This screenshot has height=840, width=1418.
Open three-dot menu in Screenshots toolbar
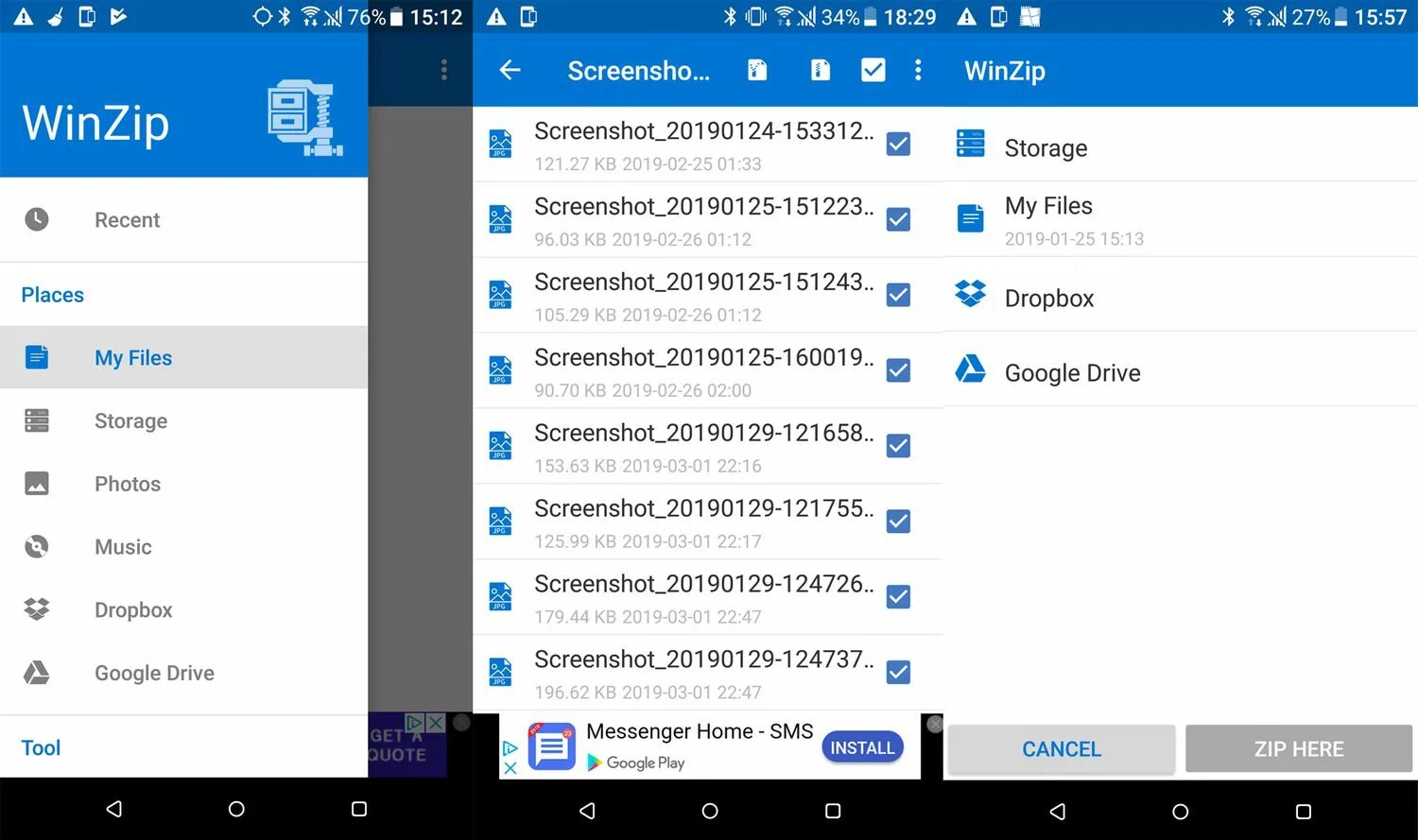[x=918, y=70]
